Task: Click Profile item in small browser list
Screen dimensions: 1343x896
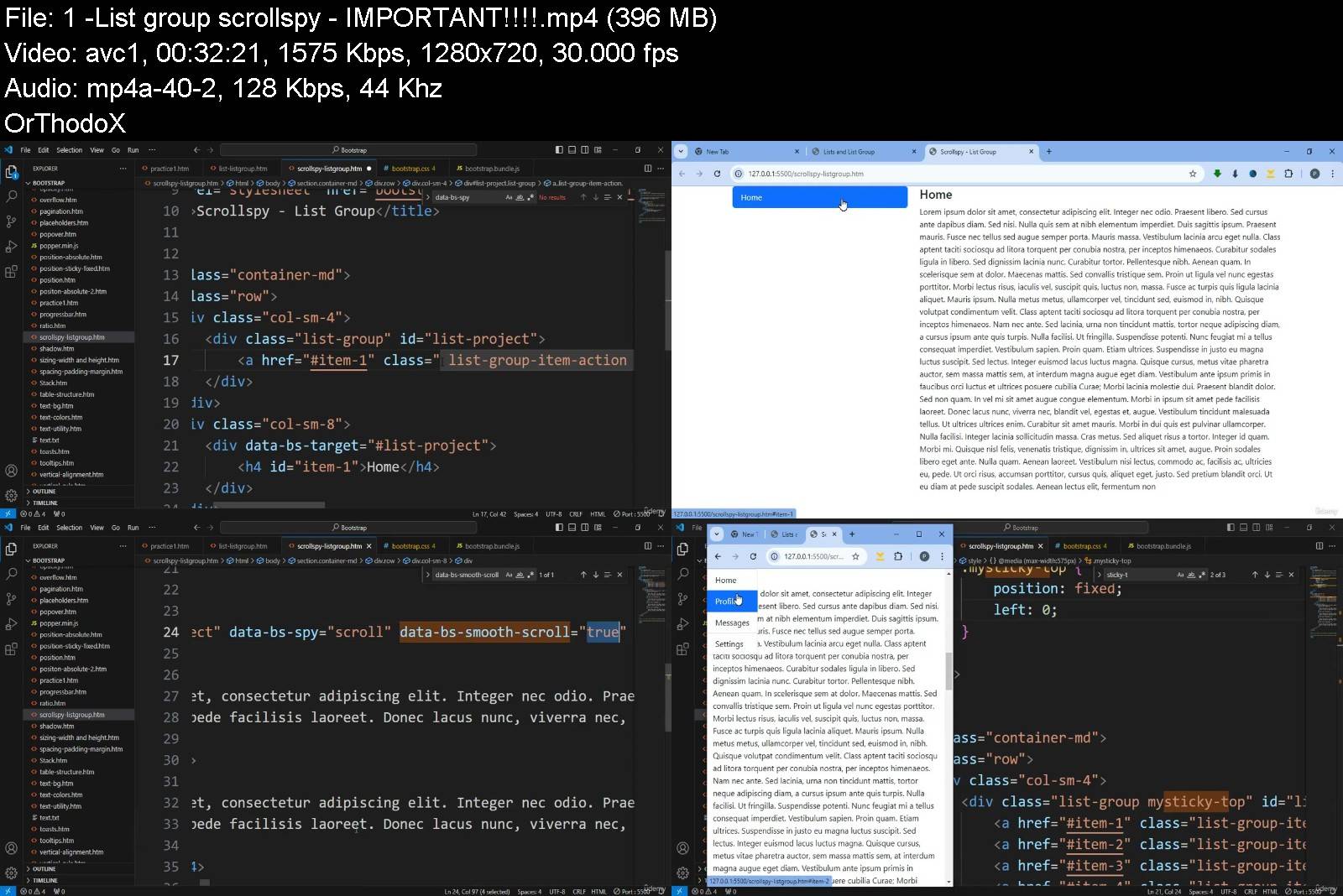Action: click(732, 602)
